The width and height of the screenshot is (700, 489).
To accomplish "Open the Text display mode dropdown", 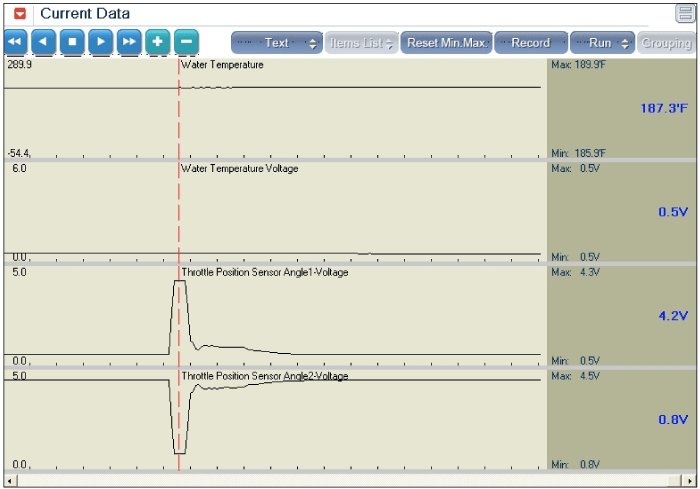I will 277,43.
